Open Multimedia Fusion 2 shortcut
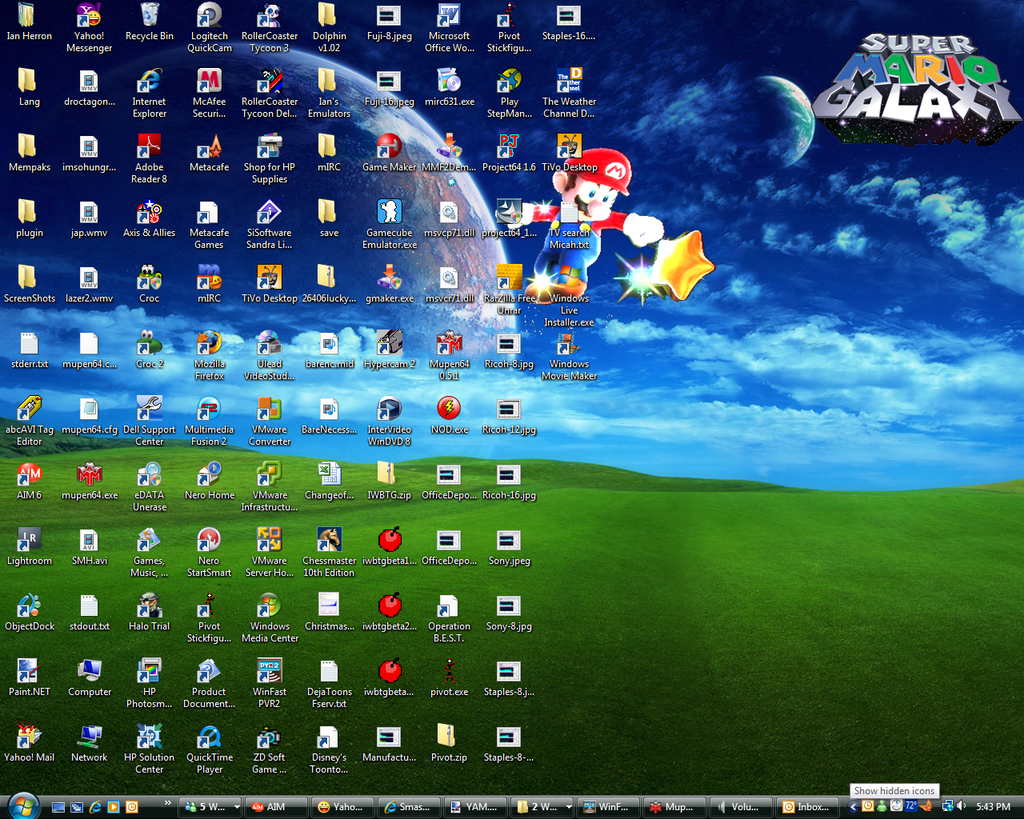This screenshot has height=819, width=1024. [209, 421]
